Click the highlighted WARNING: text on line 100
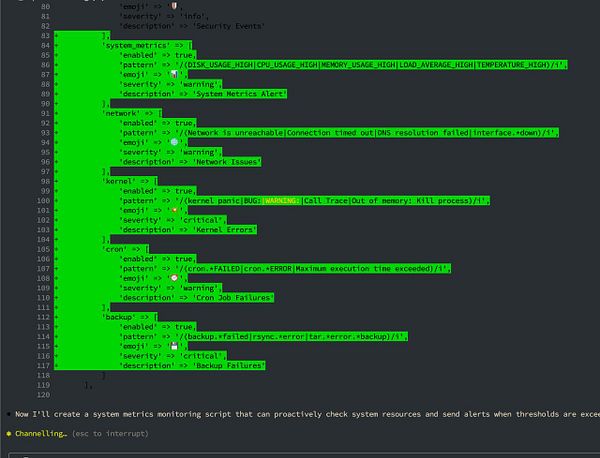 pos(282,201)
